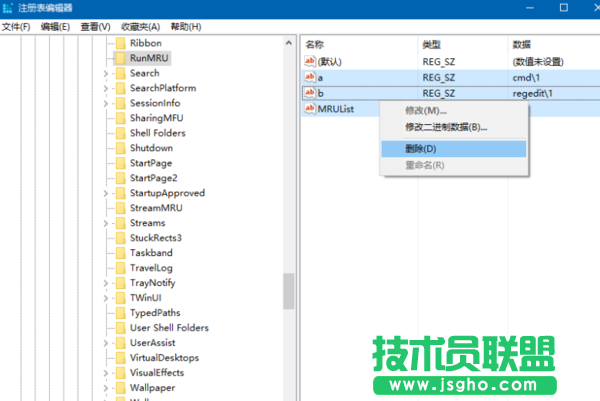Click the data cell regedit\1
This screenshot has height=401, width=600.
[532, 93]
